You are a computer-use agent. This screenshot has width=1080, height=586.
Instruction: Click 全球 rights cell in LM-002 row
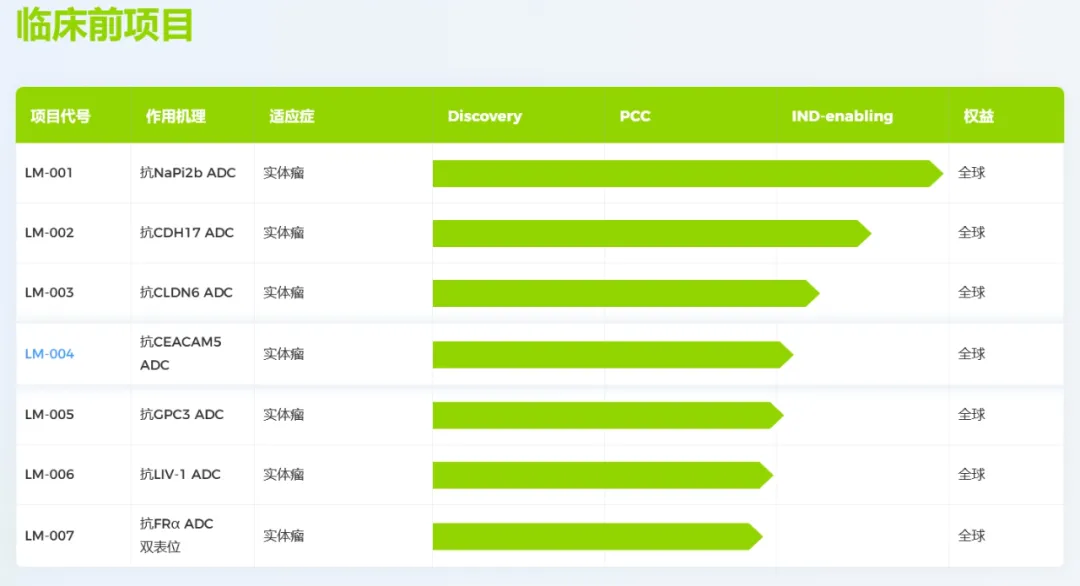972,233
